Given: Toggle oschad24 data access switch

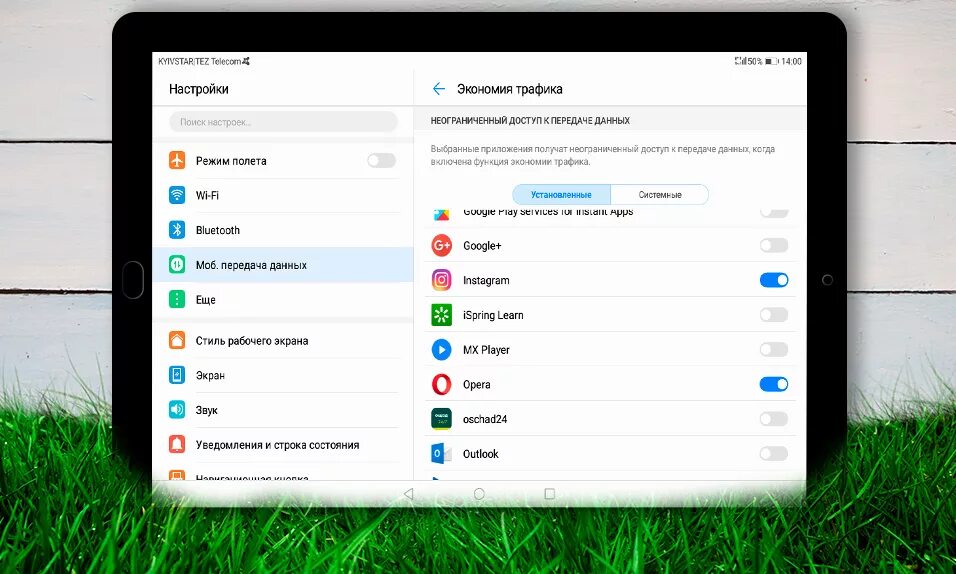Looking at the screenshot, I should [x=774, y=419].
